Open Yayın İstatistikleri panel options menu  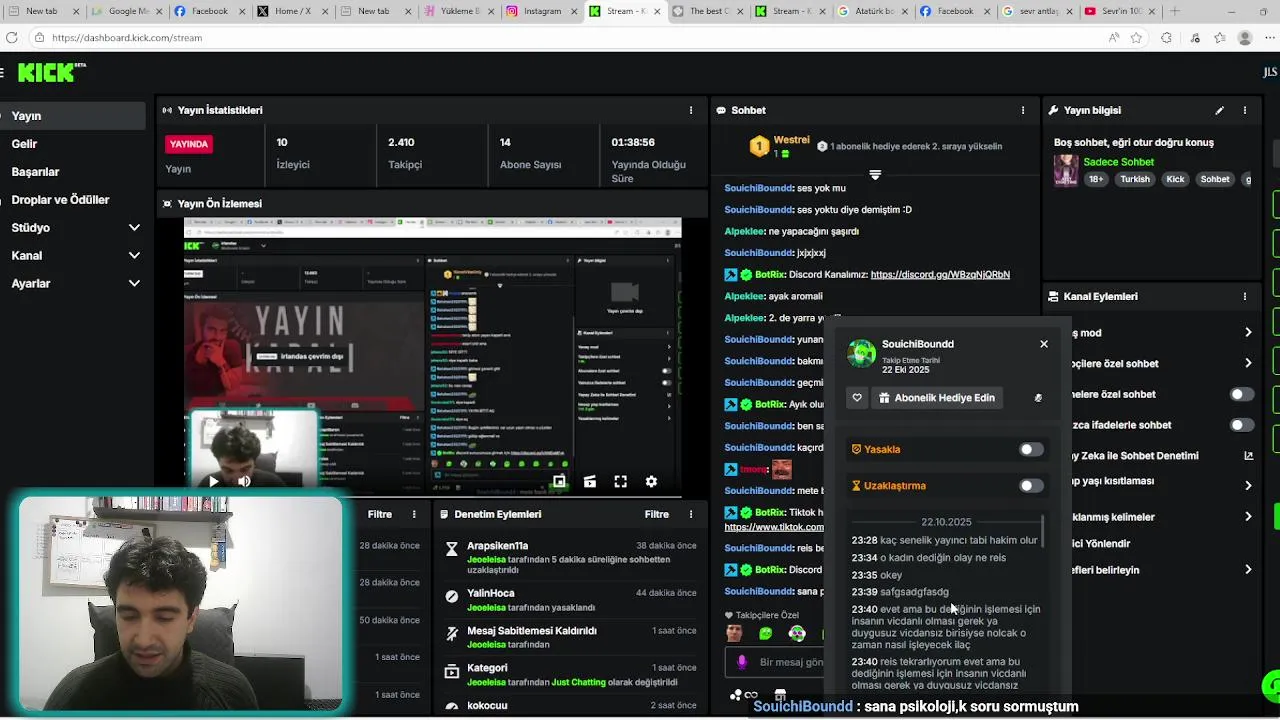[x=690, y=110]
